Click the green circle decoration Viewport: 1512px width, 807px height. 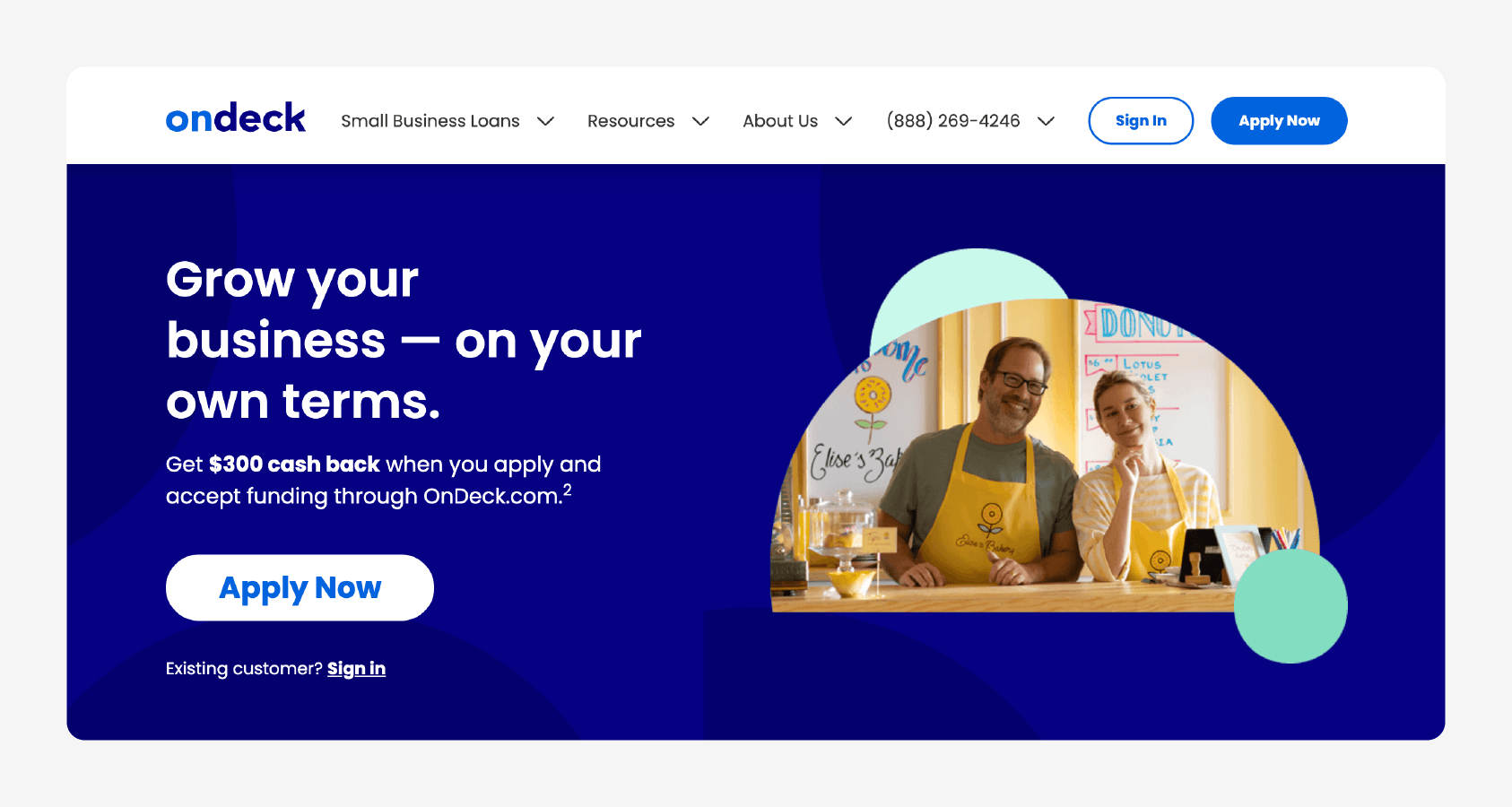point(1290,606)
